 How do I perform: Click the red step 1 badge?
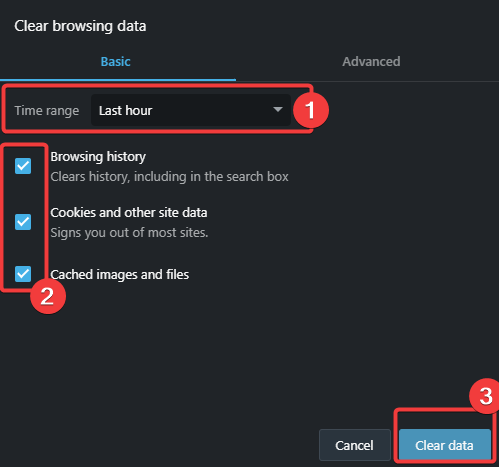click(311, 110)
